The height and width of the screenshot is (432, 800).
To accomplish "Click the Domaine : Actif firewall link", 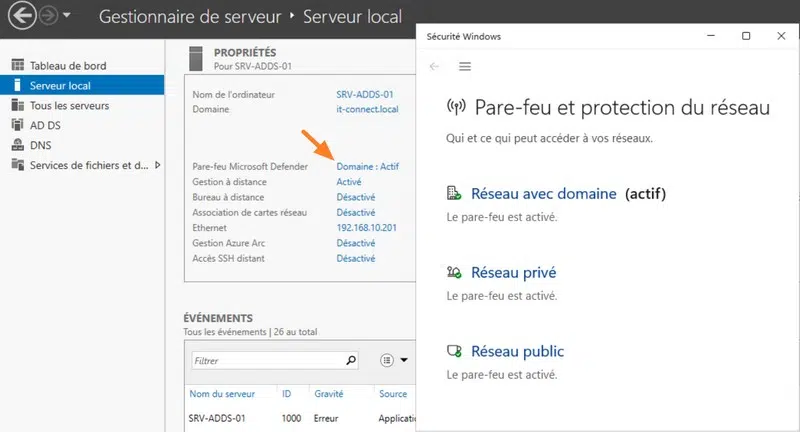I will (367, 166).
